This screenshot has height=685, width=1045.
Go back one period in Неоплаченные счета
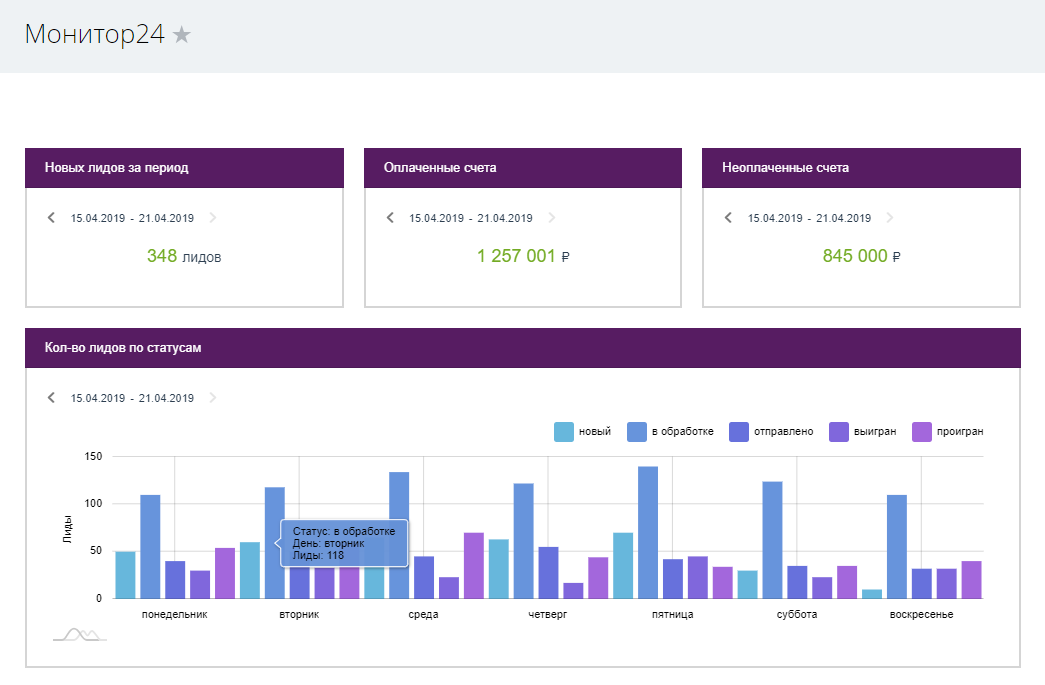click(729, 218)
